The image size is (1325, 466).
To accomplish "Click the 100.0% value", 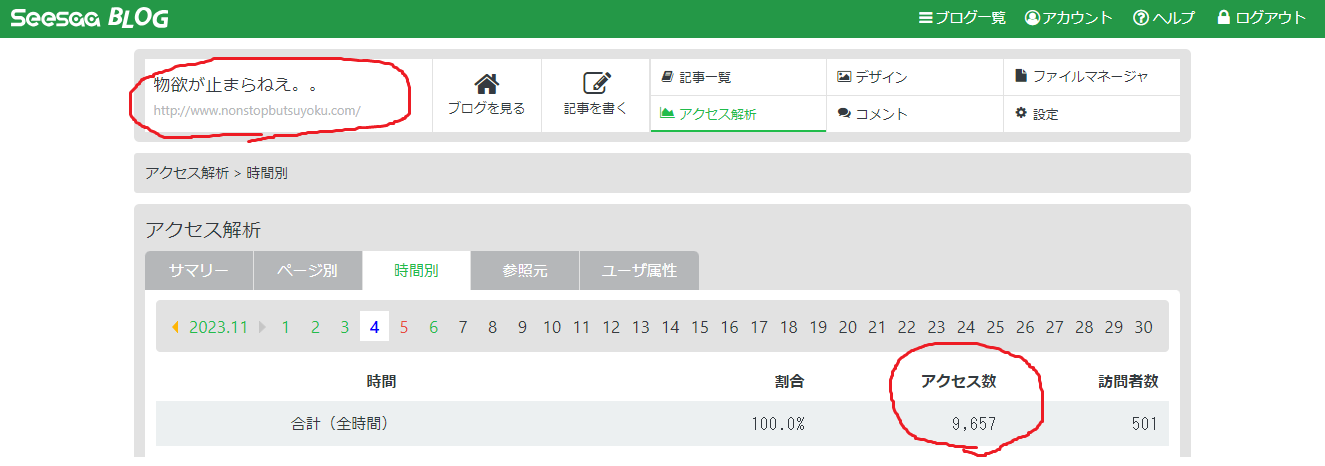I will click(x=778, y=424).
